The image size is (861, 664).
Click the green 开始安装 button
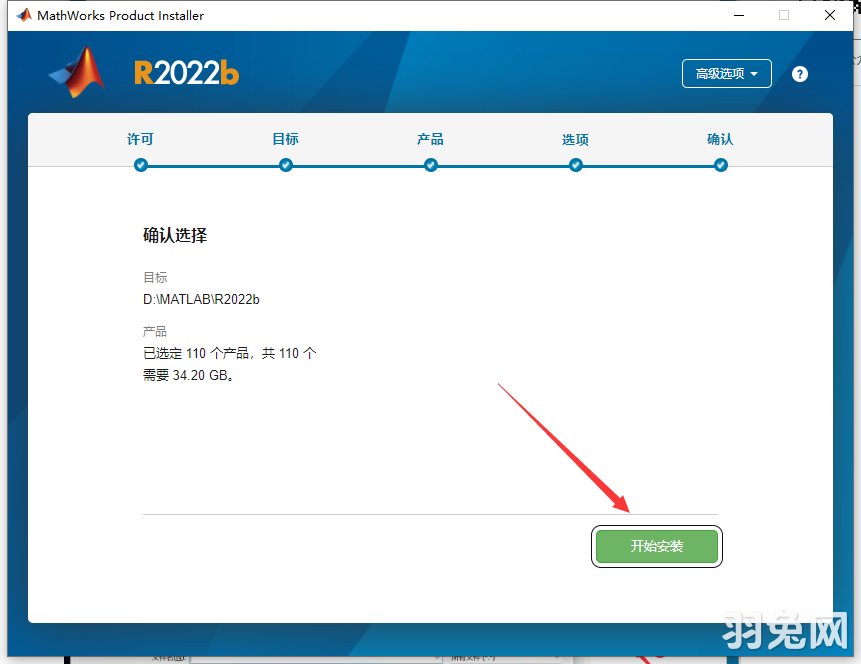[657, 546]
